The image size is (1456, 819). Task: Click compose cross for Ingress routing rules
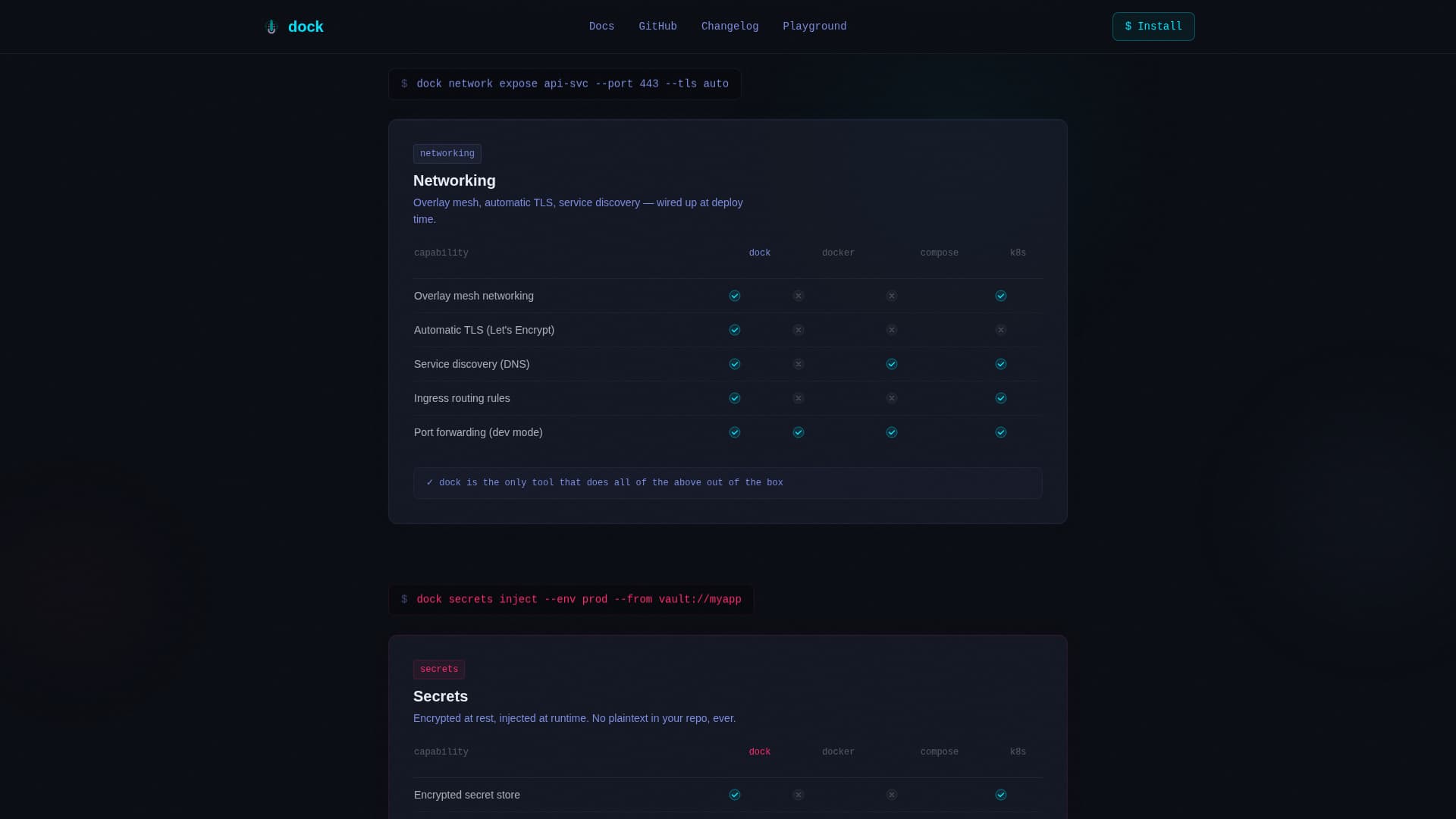click(892, 398)
